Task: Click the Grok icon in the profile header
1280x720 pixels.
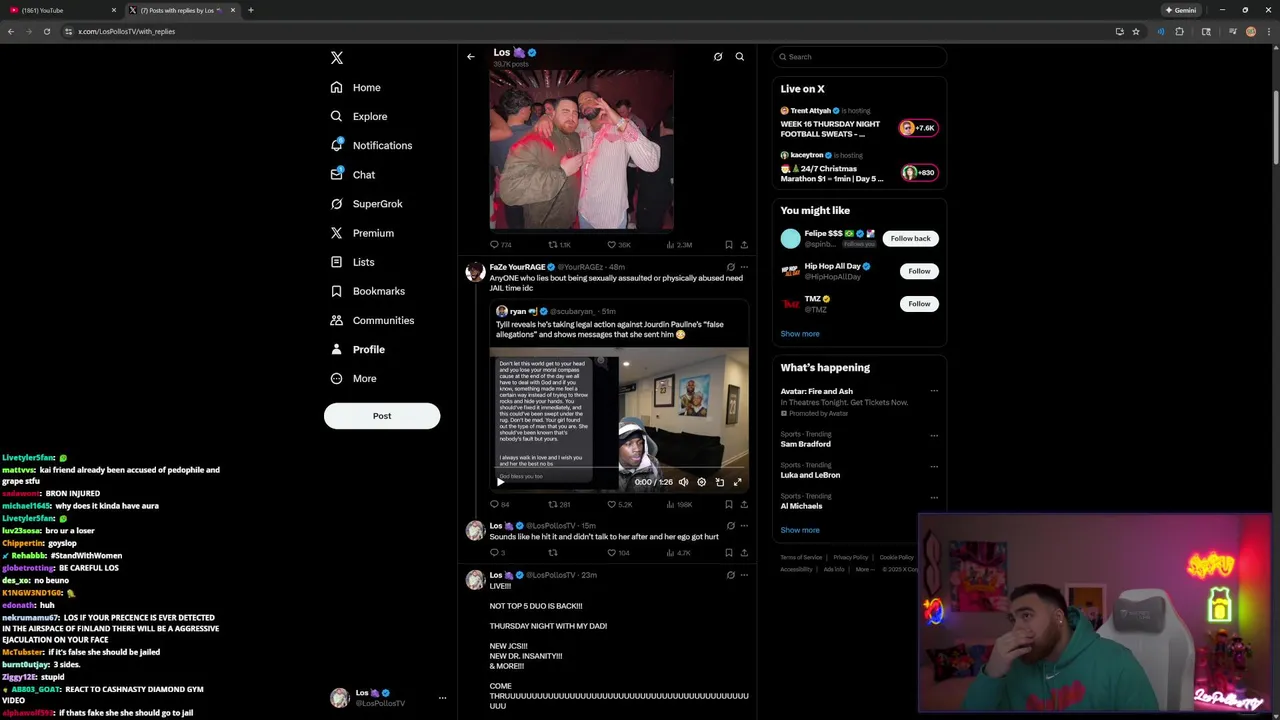Action: pyautogui.click(x=718, y=56)
